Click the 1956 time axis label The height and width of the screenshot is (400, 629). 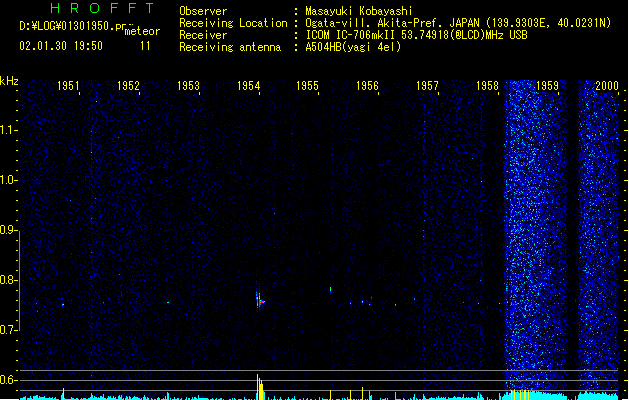pos(367,86)
